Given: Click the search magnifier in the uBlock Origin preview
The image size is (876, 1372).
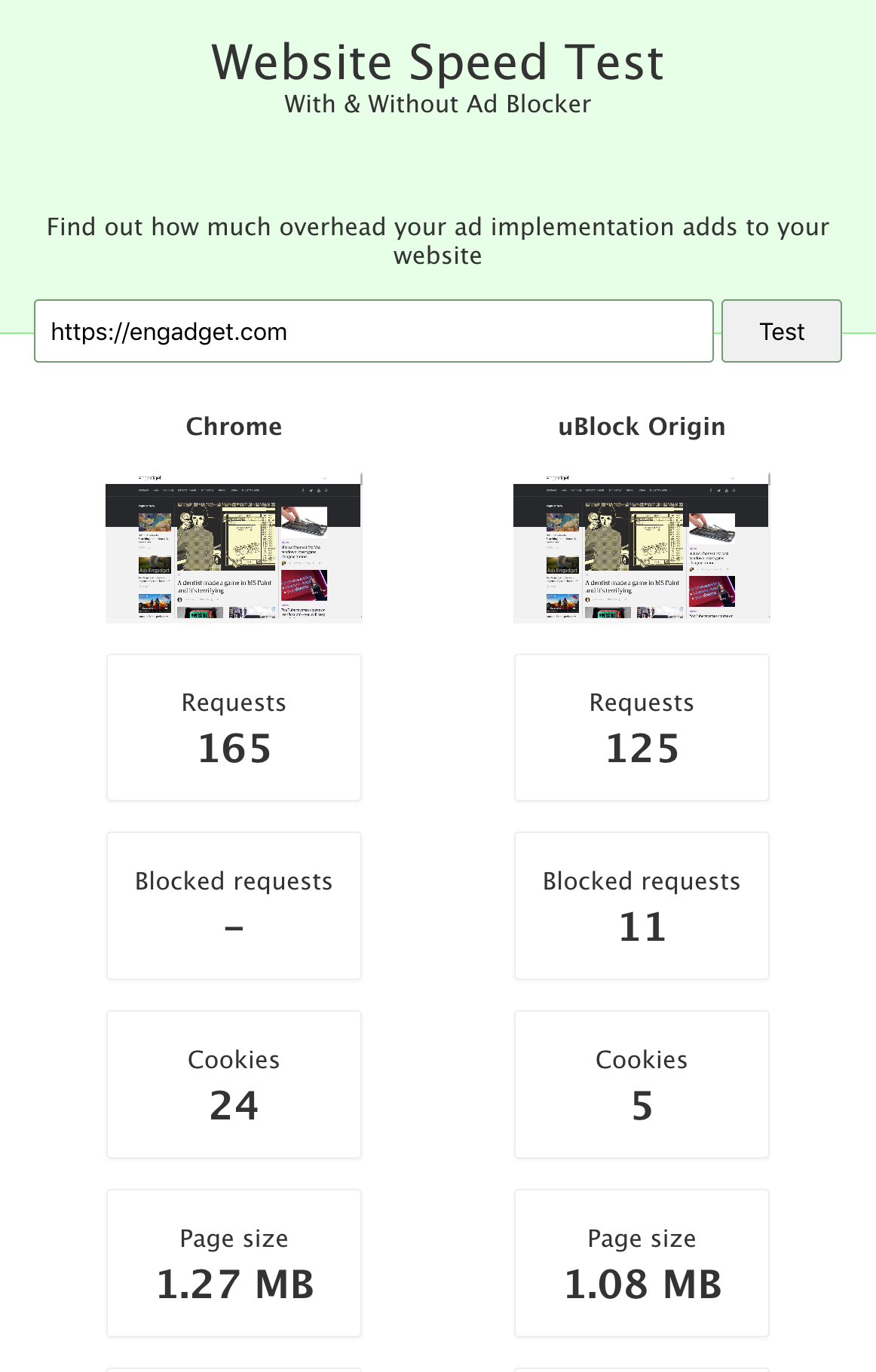Looking at the screenshot, I should pyautogui.click(x=734, y=490).
